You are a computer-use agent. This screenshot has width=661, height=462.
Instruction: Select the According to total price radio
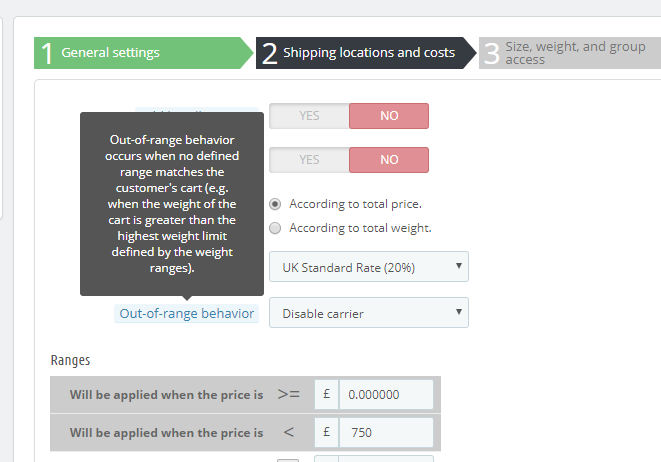point(276,204)
